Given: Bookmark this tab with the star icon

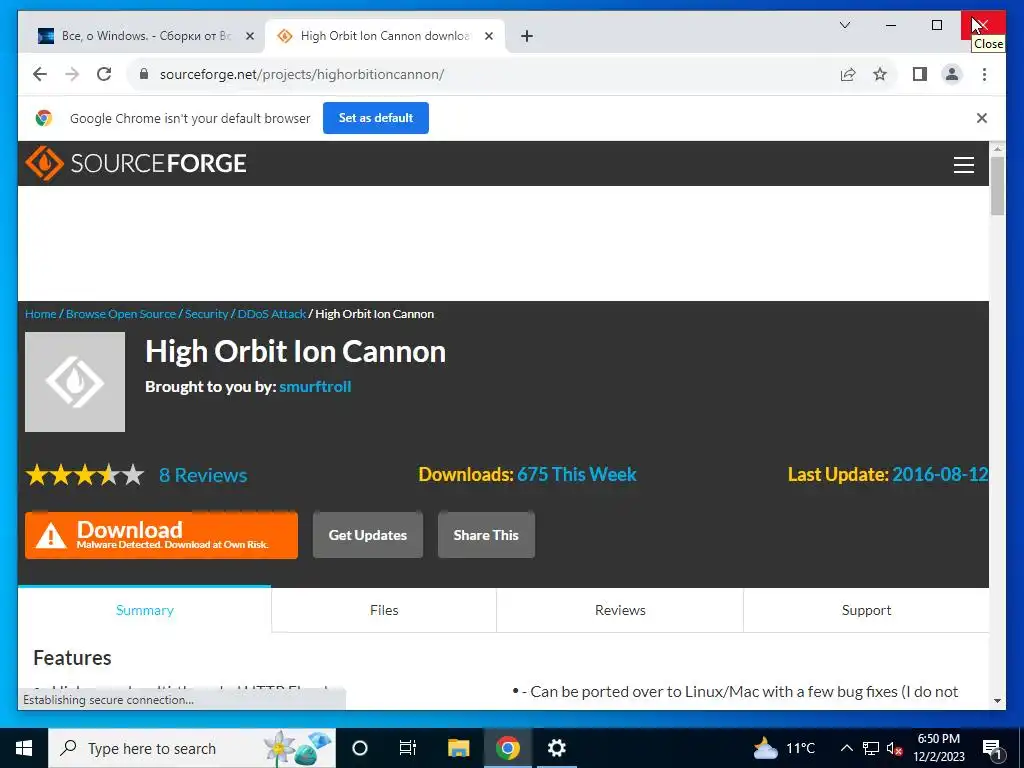Looking at the screenshot, I should [x=880, y=74].
